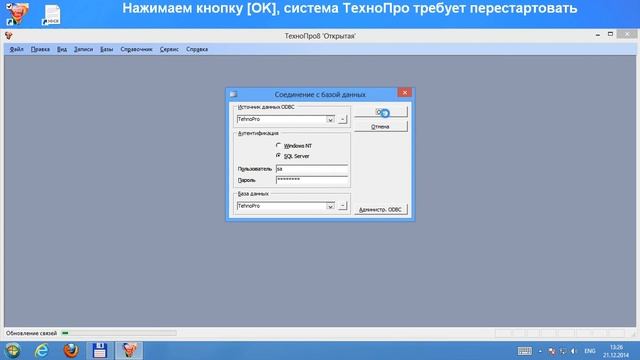640x360 pixels.
Task: Expand the База данных dropdown
Action: pyautogui.click(x=330, y=206)
